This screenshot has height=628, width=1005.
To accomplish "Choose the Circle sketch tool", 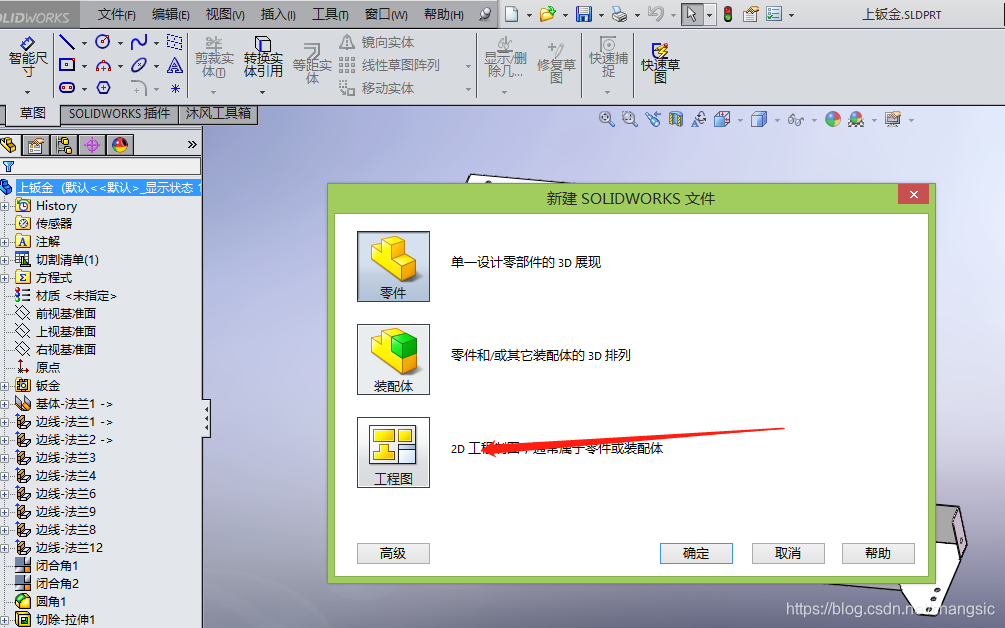I will pyautogui.click(x=103, y=42).
